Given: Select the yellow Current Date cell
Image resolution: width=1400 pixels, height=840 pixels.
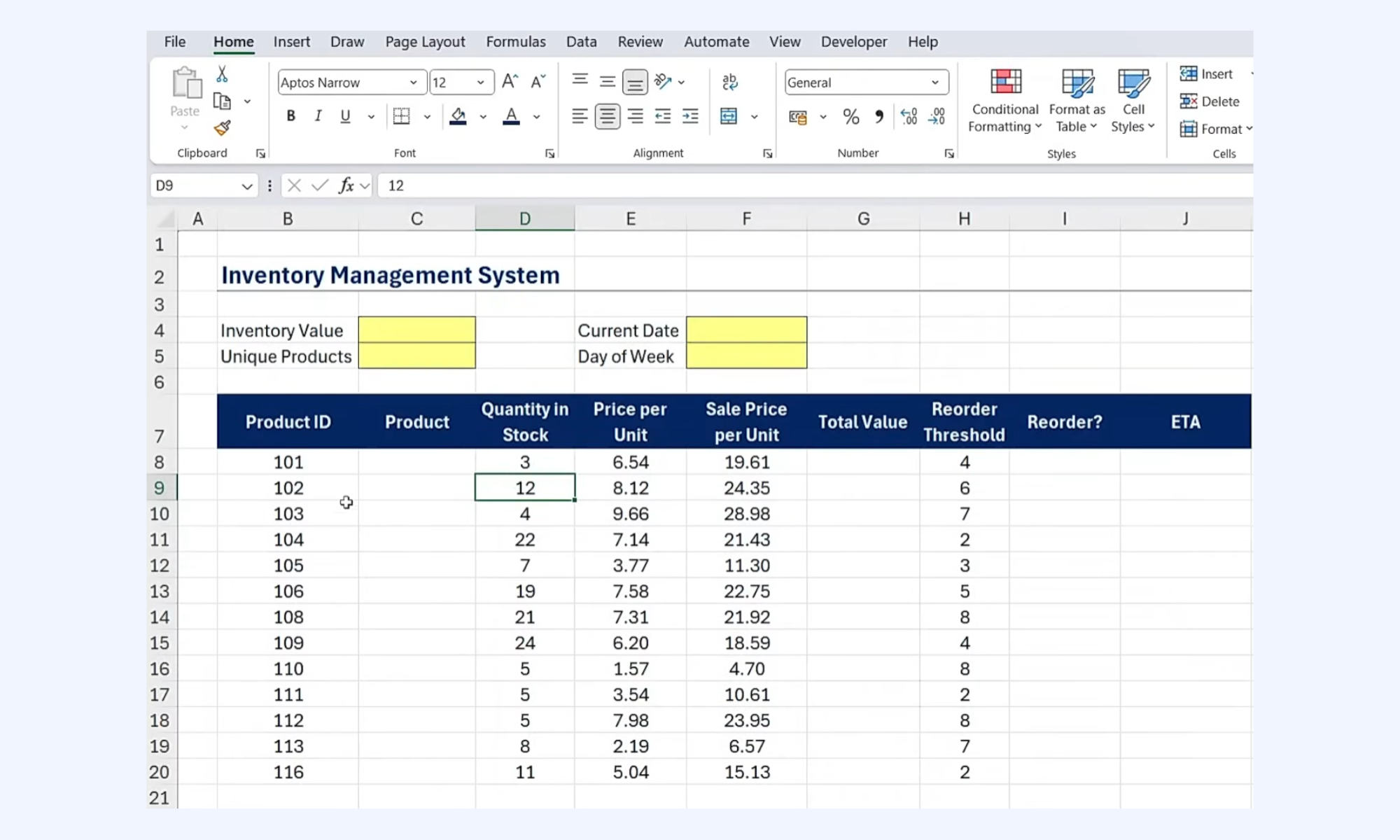Looking at the screenshot, I should coord(747,330).
